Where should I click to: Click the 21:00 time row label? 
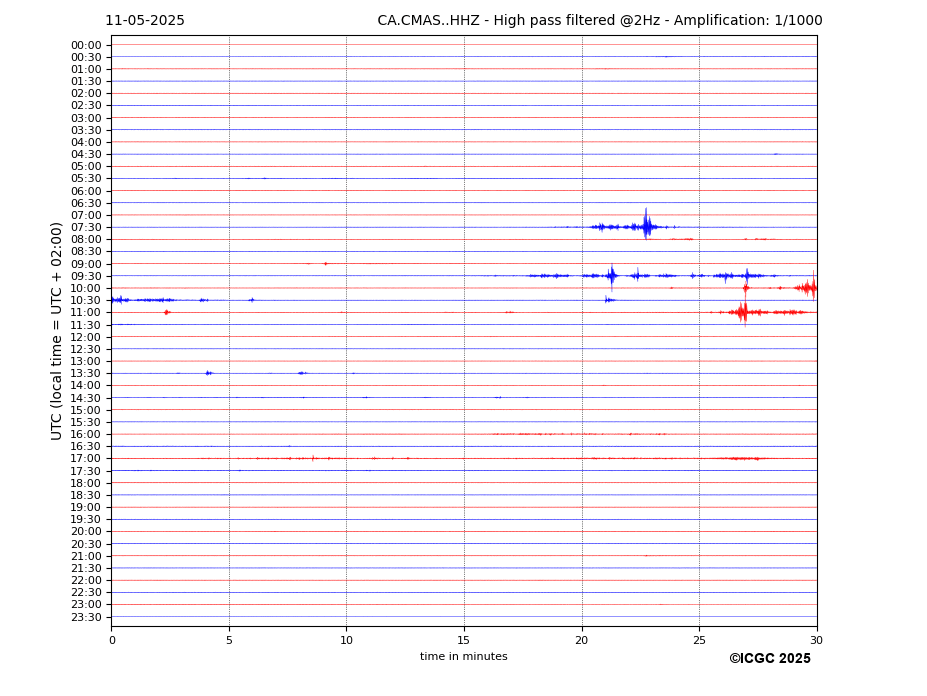(x=86, y=556)
